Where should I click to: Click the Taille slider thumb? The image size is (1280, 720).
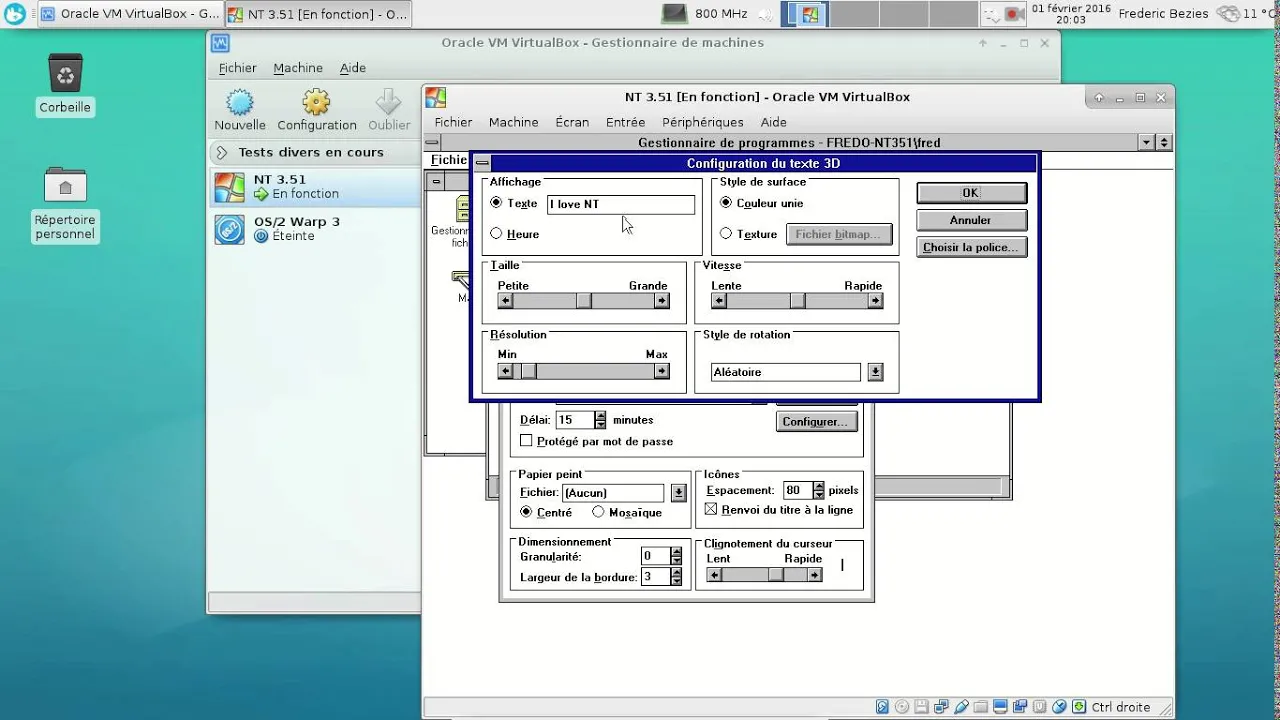(x=584, y=301)
